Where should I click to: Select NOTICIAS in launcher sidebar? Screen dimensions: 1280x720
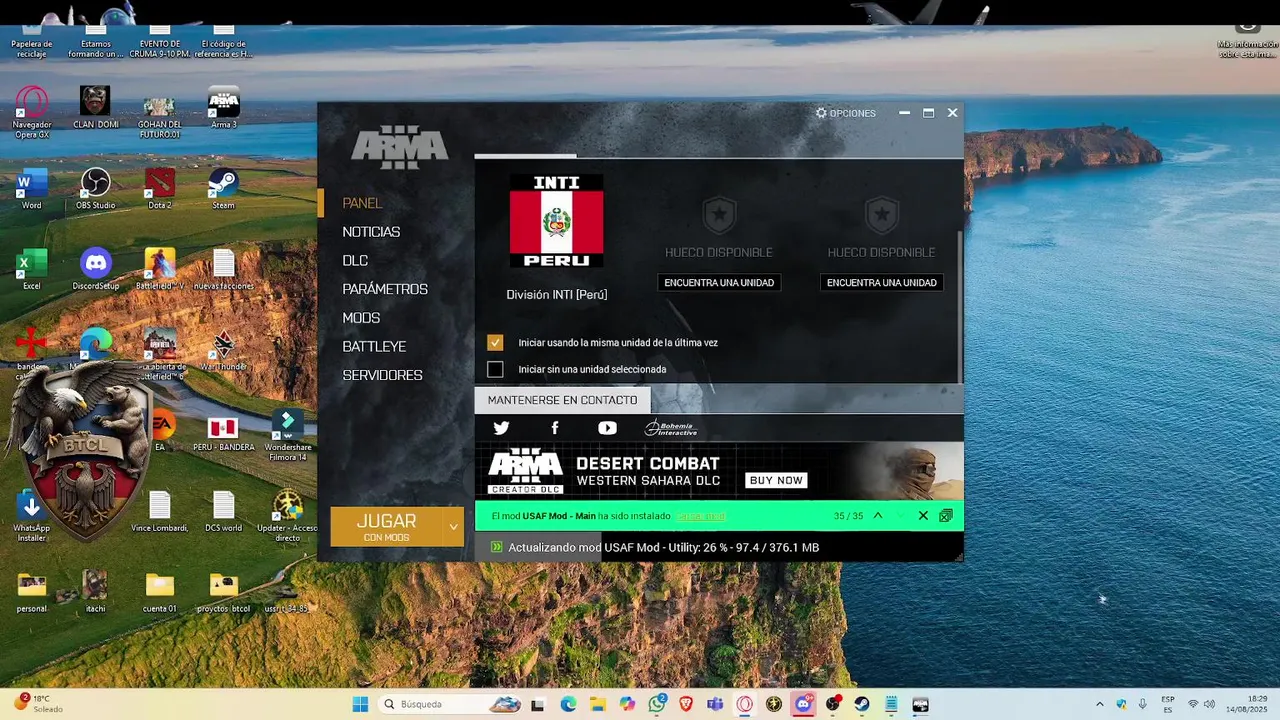pyautogui.click(x=371, y=232)
